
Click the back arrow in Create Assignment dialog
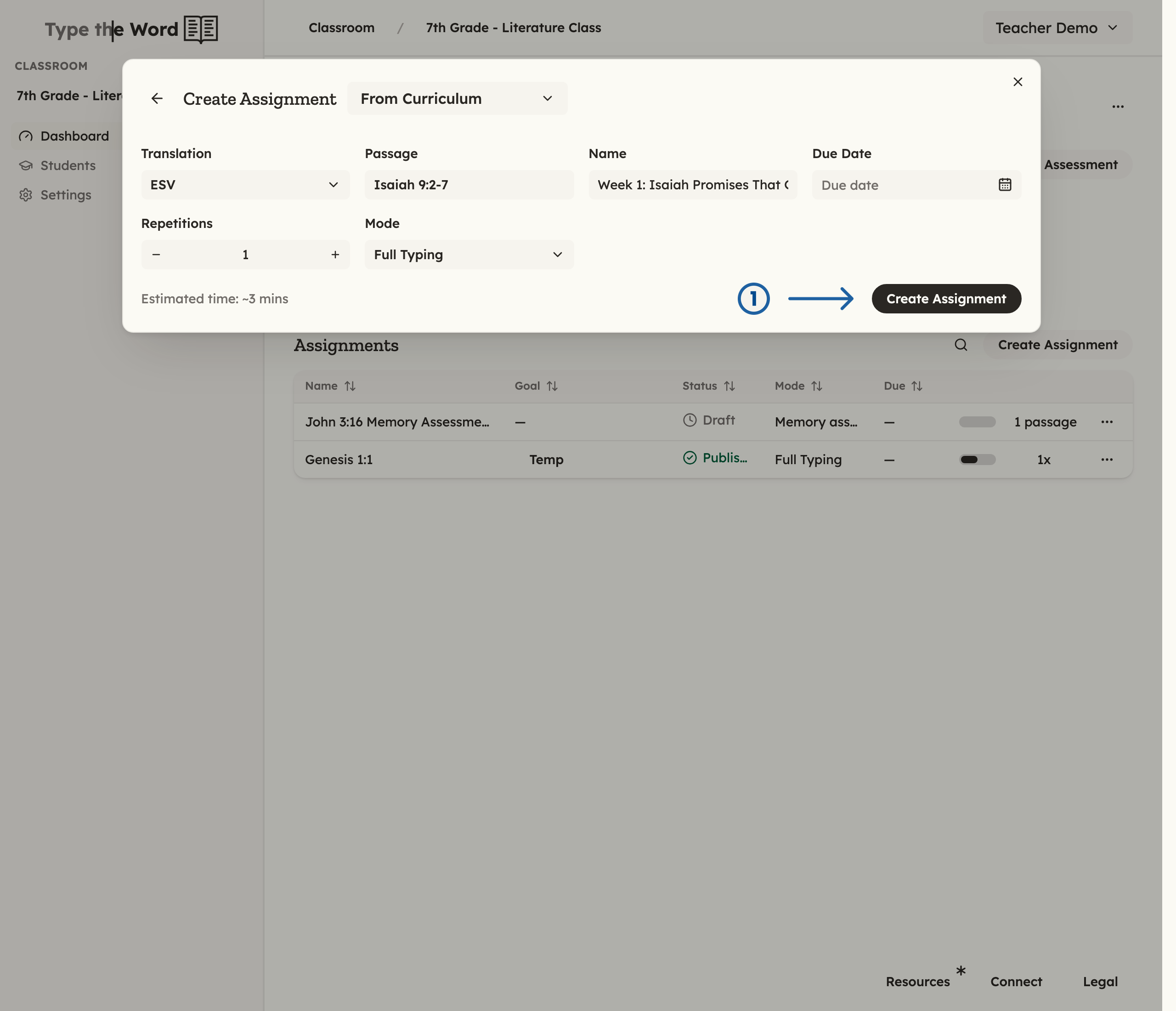(157, 99)
